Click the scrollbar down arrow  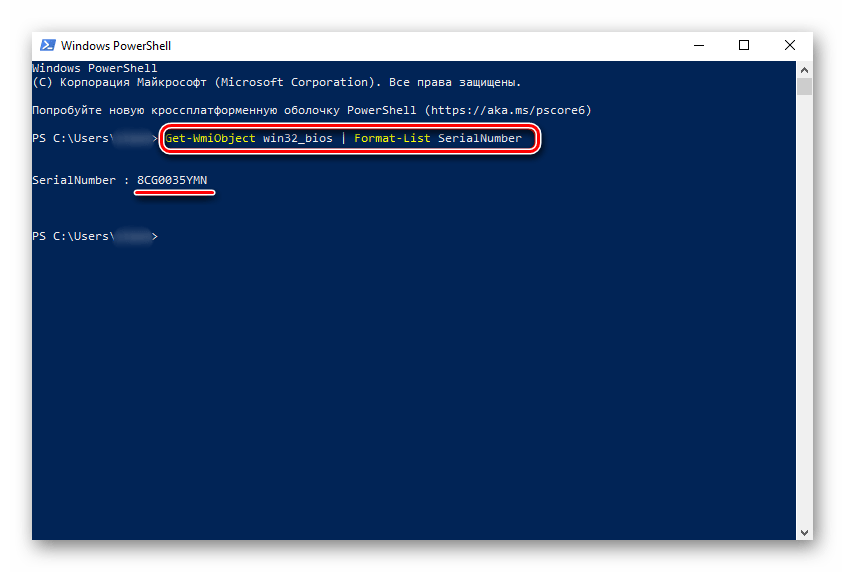click(804, 531)
